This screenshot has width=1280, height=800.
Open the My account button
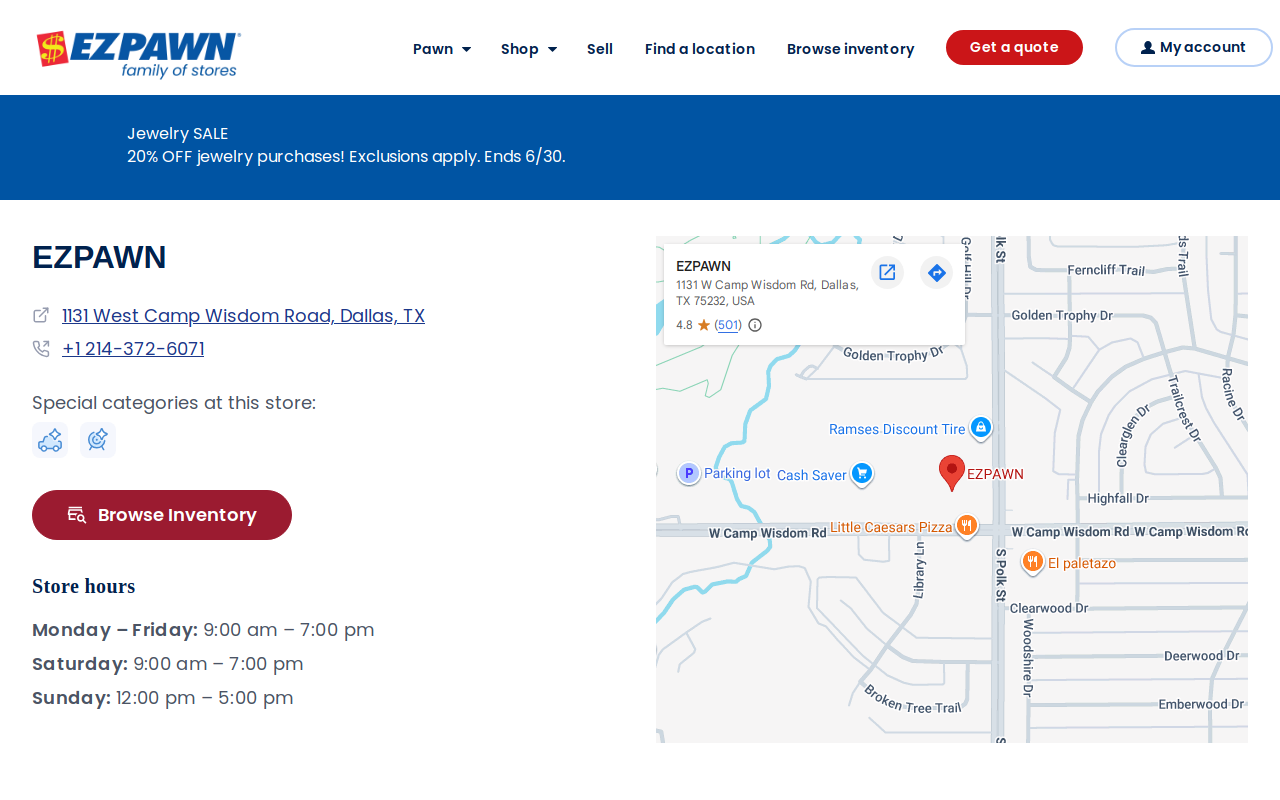click(1194, 47)
